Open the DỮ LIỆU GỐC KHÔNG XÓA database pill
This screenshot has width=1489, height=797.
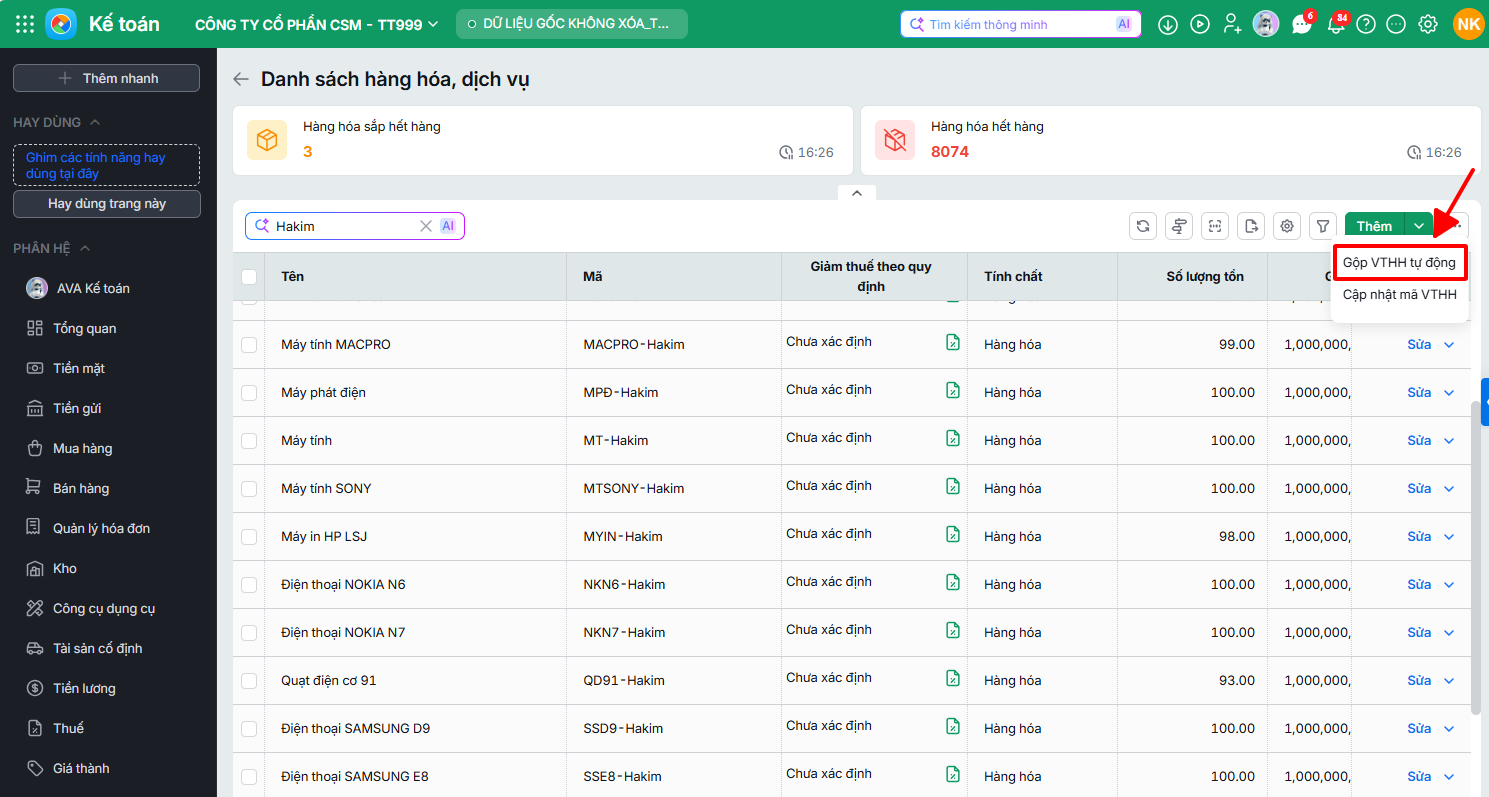pyautogui.click(x=572, y=24)
